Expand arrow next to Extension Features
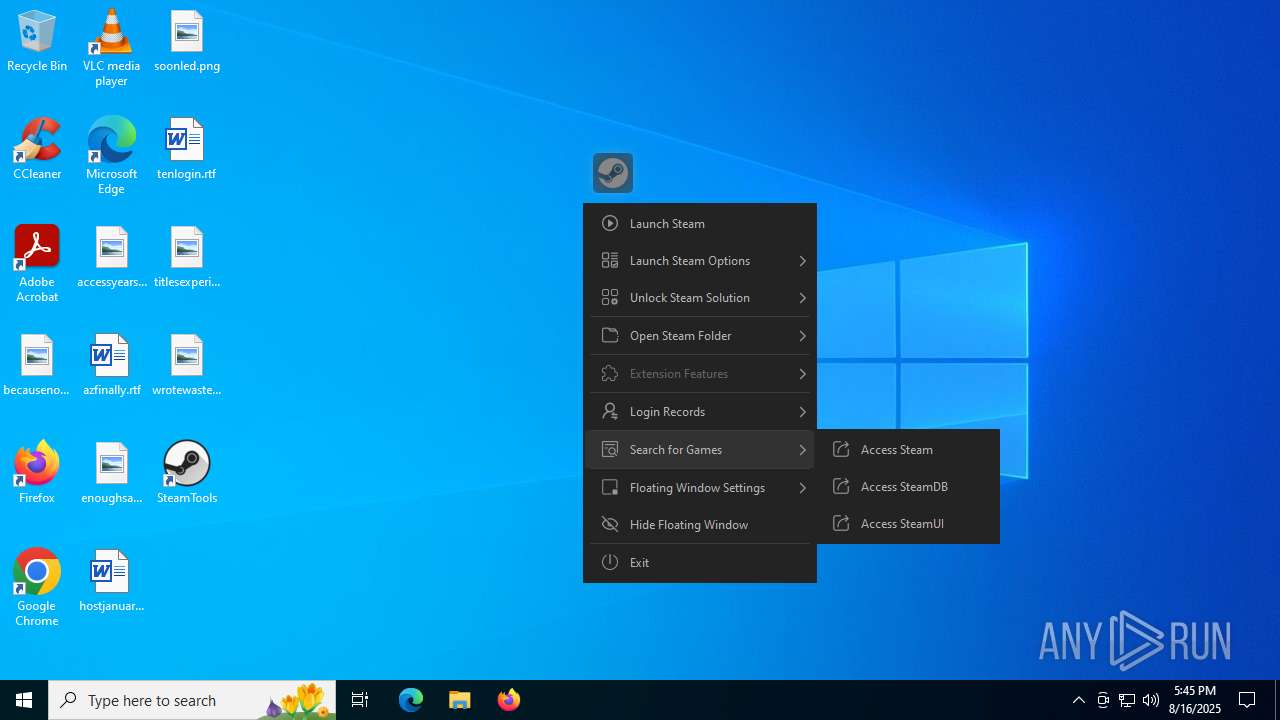 [x=802, y=374]
